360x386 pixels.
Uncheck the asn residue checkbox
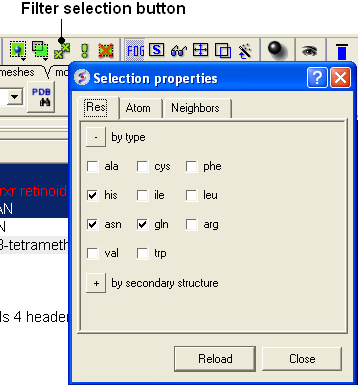(92, 224)
